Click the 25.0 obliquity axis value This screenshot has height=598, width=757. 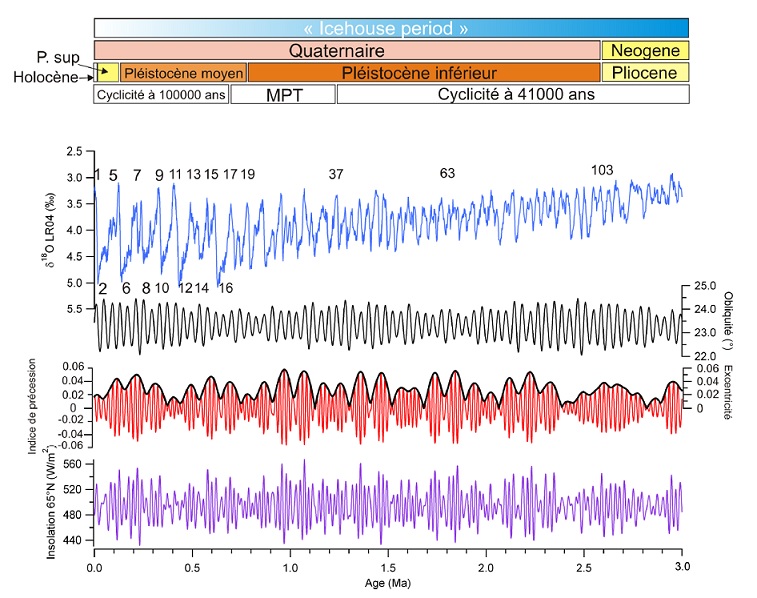[705, 286]
